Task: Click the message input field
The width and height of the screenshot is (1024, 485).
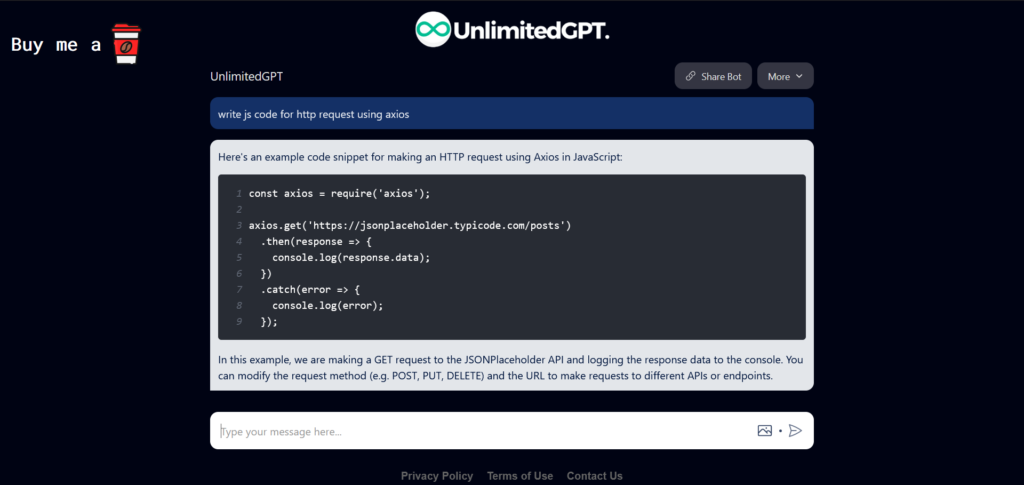Action: (x=480, y=431)
